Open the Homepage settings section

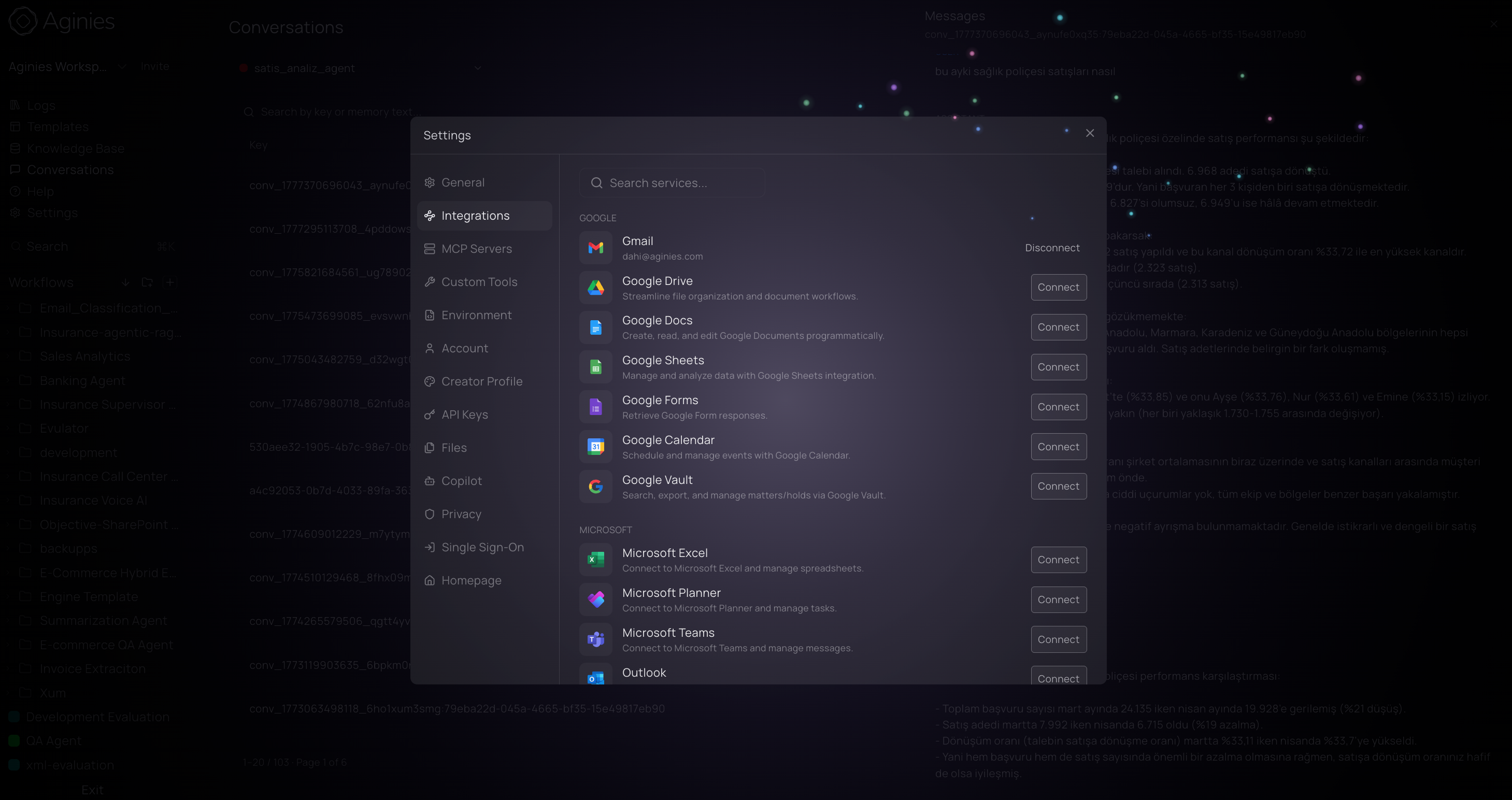[484, 580]
